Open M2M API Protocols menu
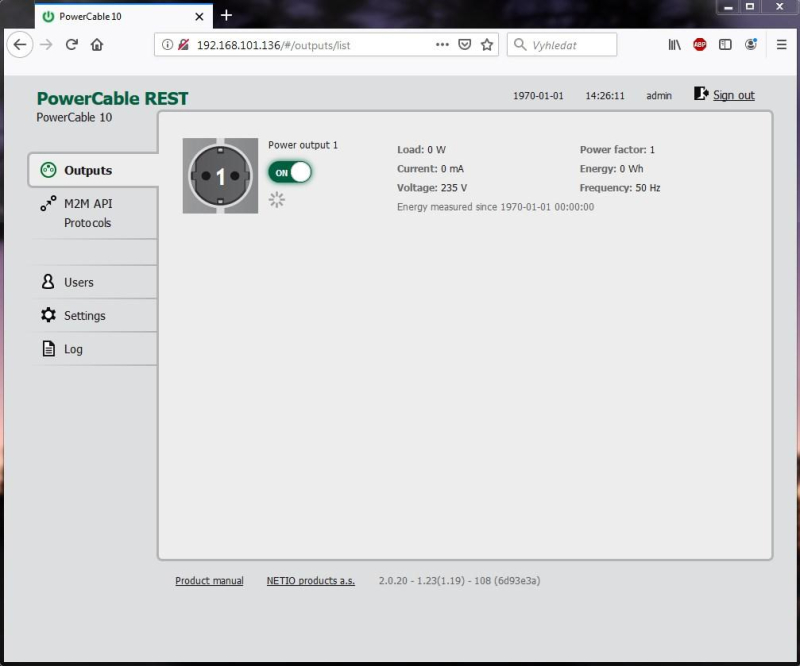This screenshot has width=800, height=666. coord(88,213)
